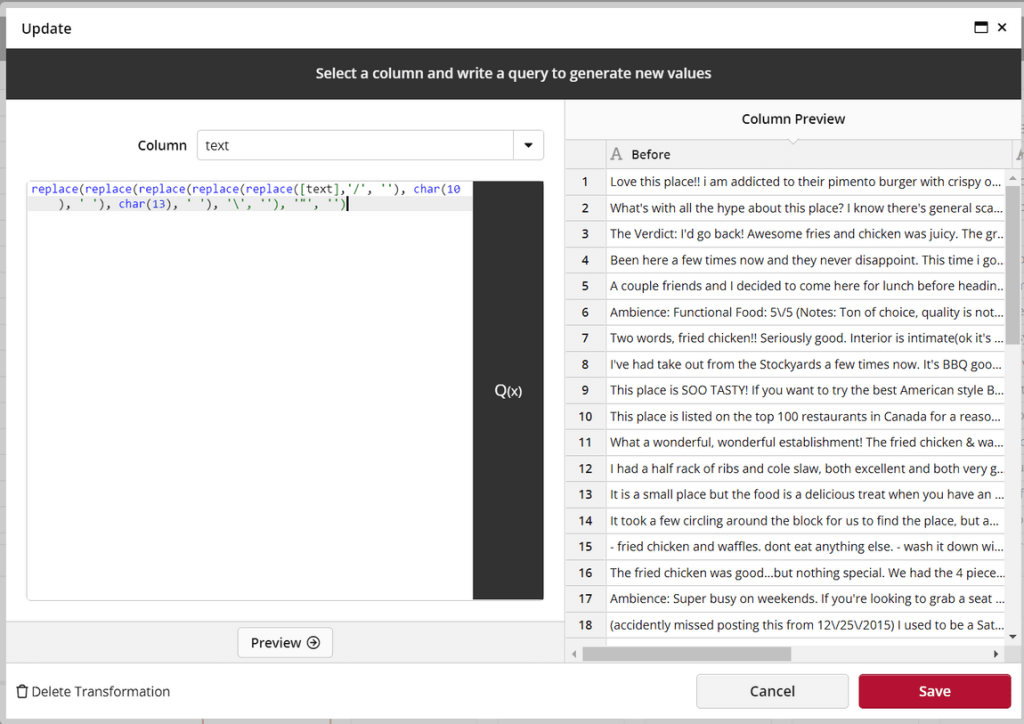Click row number 18 header
Image resolution: width=1024 pixels, height=724 pixels.
click(x=585, y=625)
